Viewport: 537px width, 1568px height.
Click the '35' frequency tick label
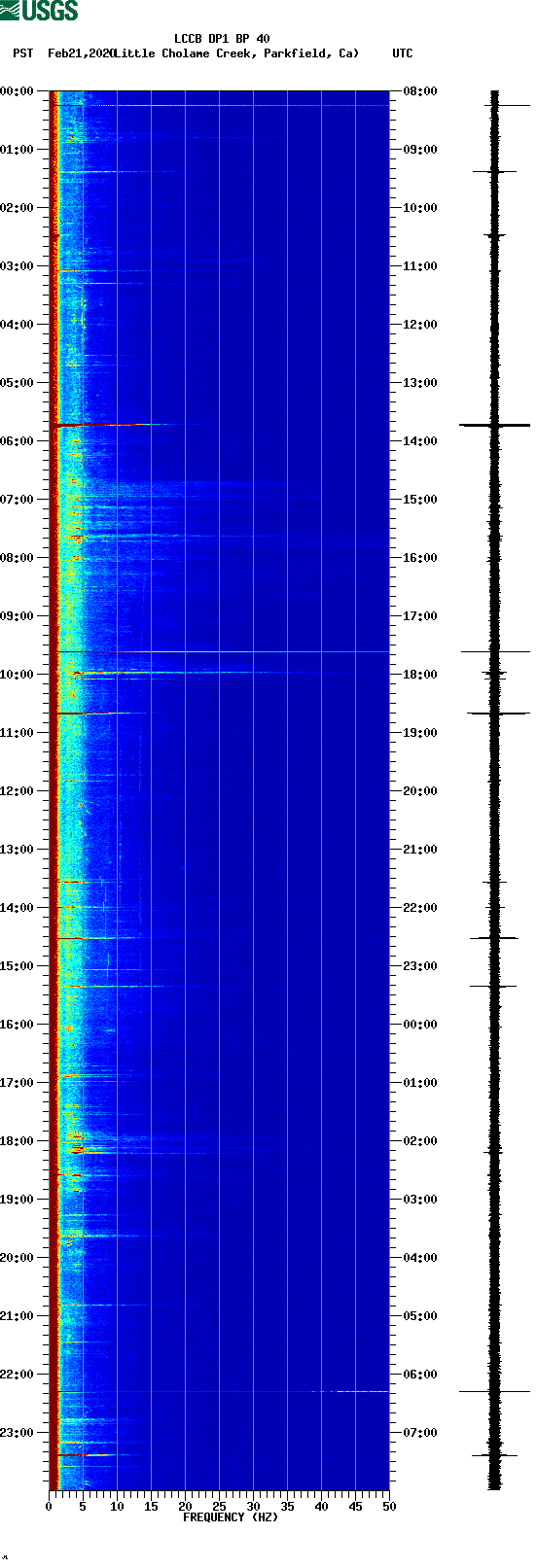[287, 1507]
